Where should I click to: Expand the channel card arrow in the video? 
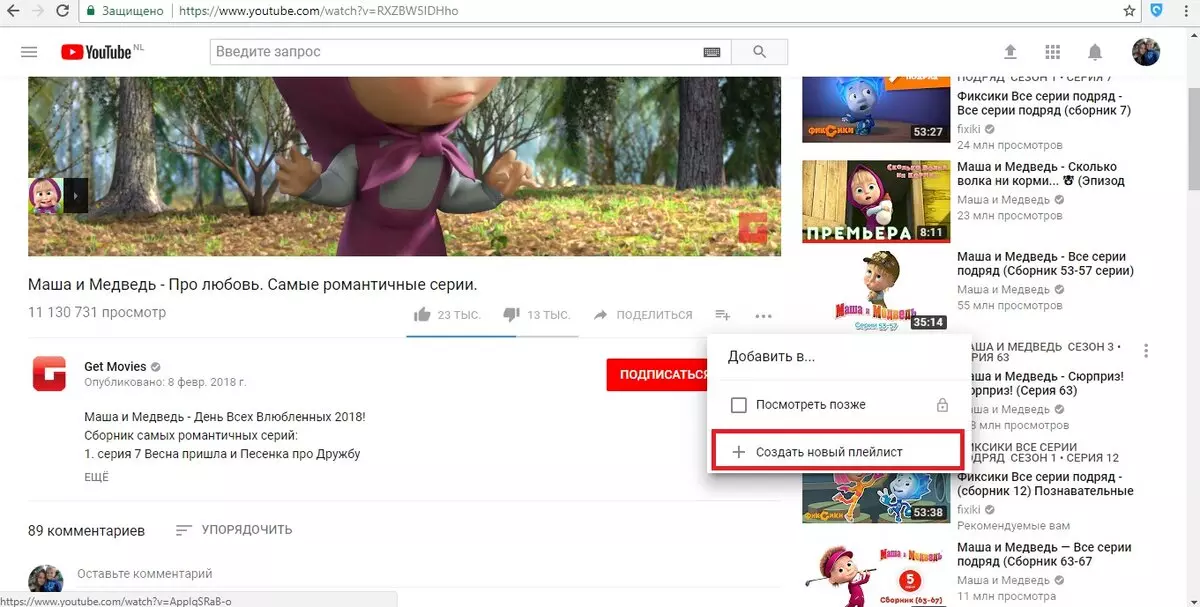(x=77, y=195)
